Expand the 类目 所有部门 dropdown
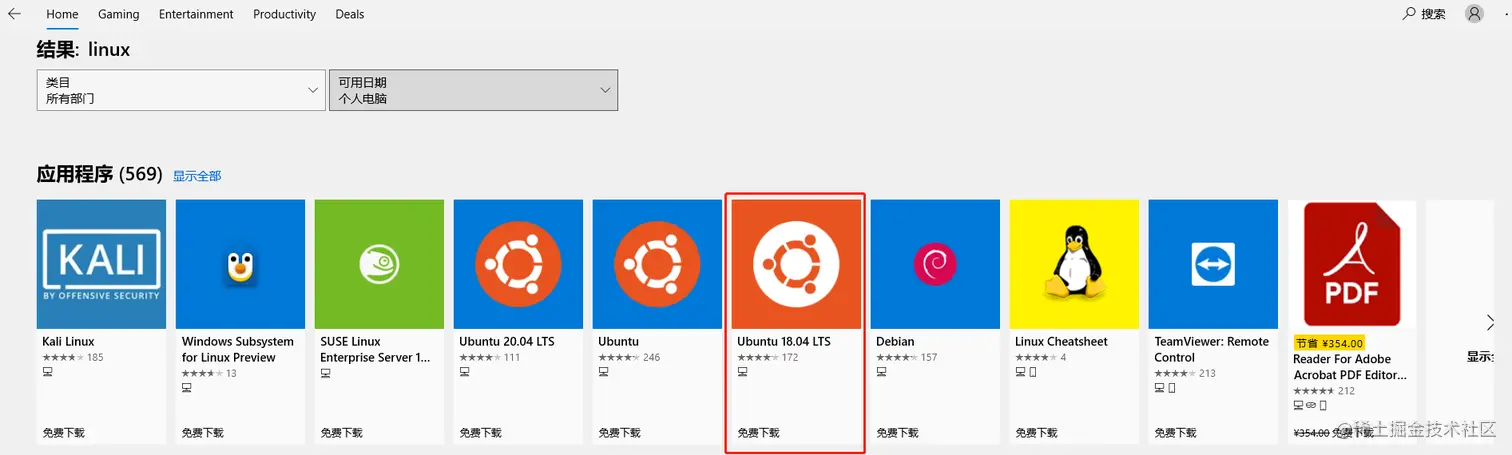Image resolution: width=1512 pixels, height=455 pixels. (x=181, y=90)
